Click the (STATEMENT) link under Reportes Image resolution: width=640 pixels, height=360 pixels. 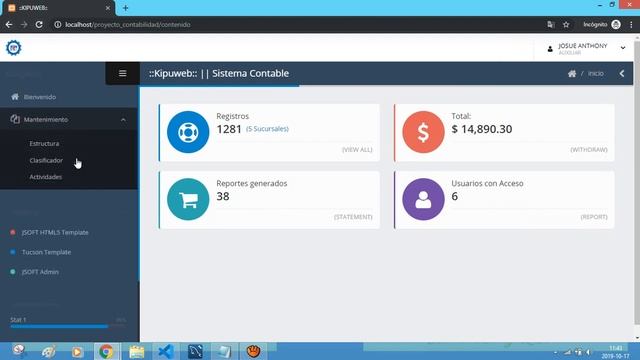[x=353, y=217]
